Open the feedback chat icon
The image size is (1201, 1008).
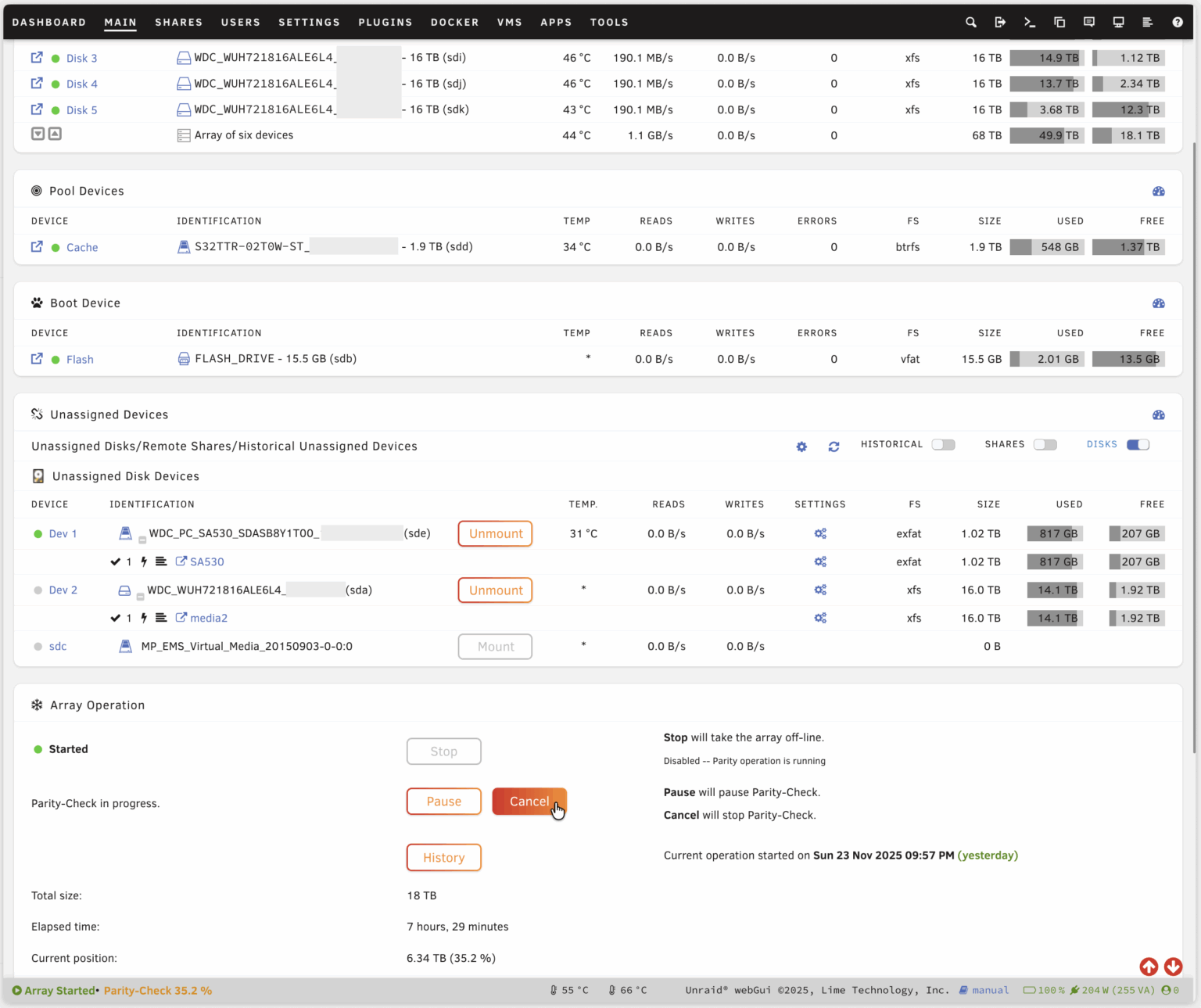click(x=1088, y=22)
